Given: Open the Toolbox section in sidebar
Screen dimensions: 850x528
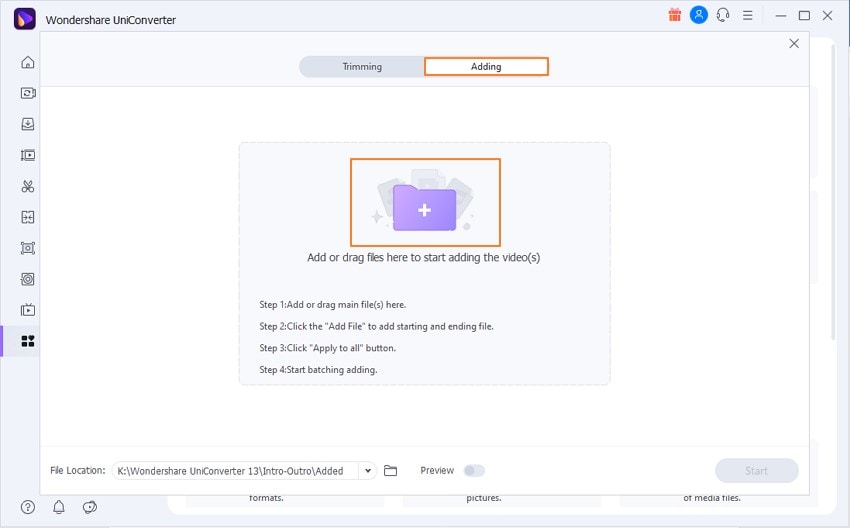Looking at the screenshot, I should [x=28, y=341].
